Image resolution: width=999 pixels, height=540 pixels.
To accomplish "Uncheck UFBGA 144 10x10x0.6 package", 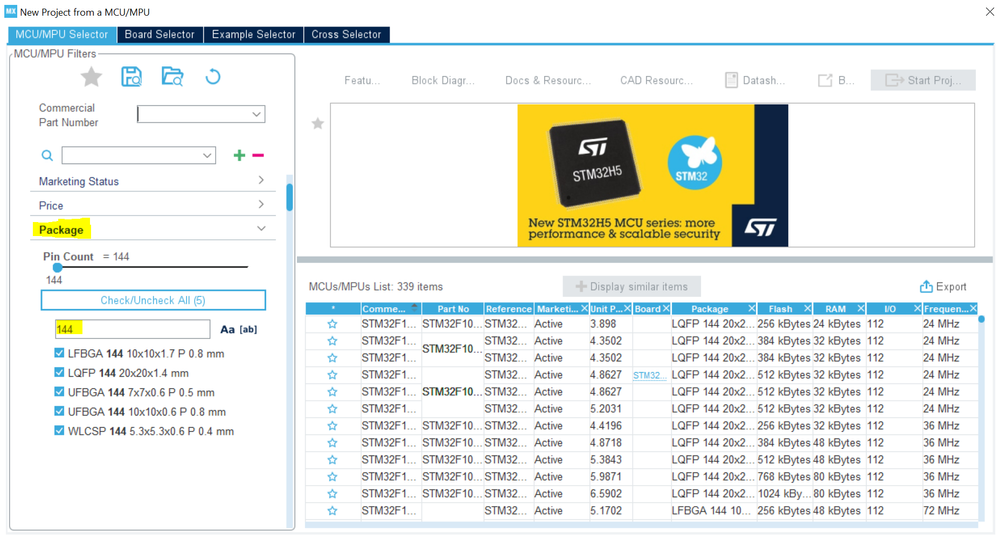I will point(59,411).
